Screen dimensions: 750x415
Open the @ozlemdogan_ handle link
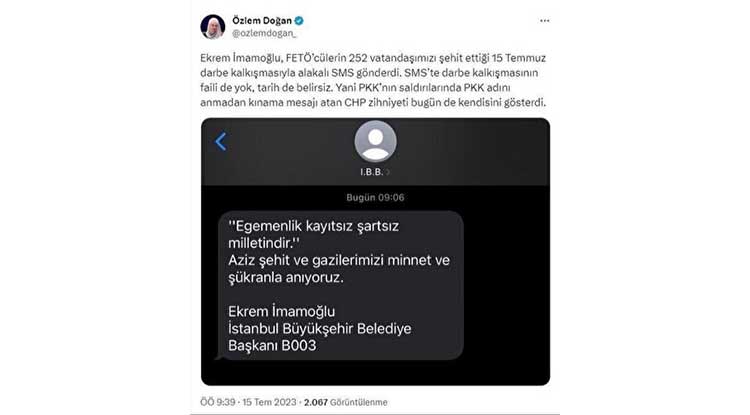pyautogui.click(x=264, y=33)
